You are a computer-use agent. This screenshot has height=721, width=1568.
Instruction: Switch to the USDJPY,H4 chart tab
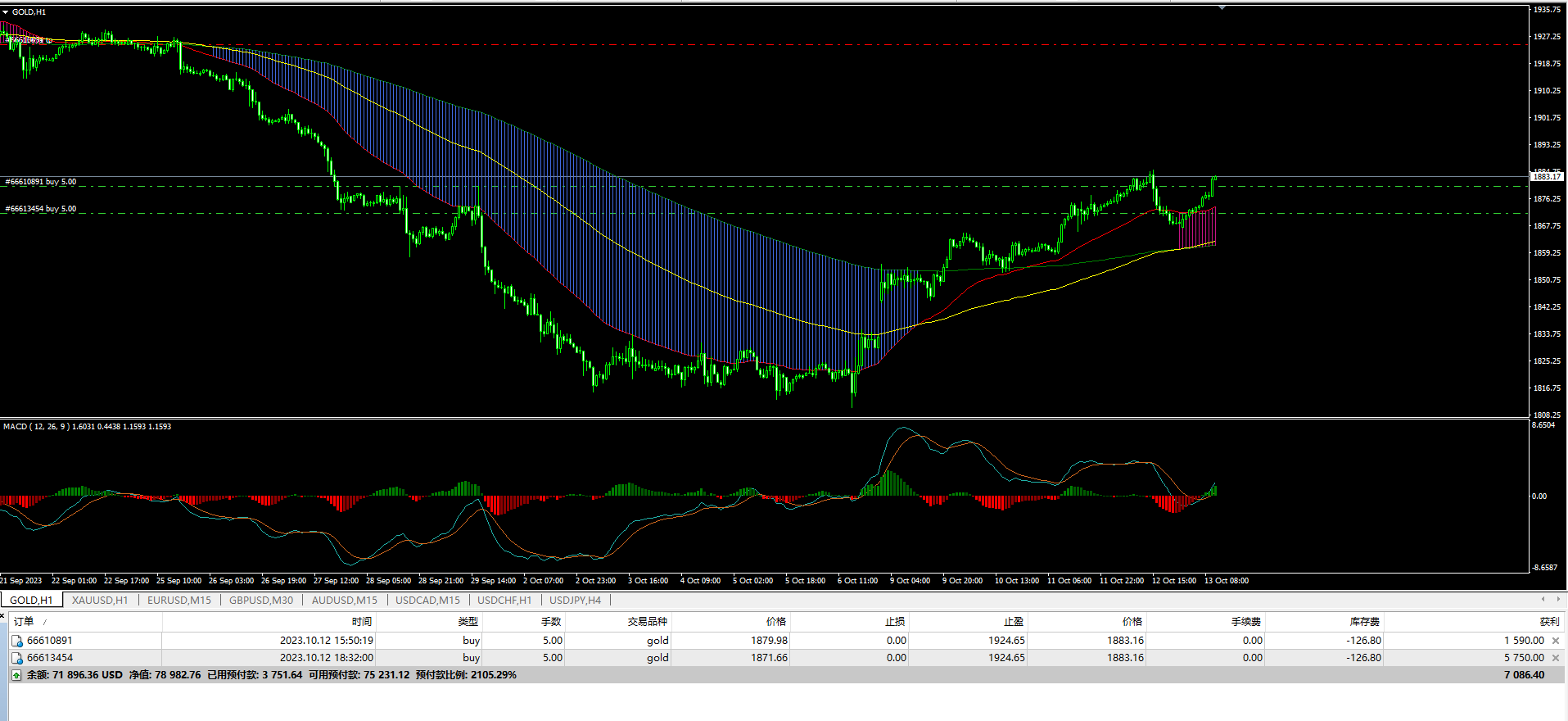[x=576, y=601]
